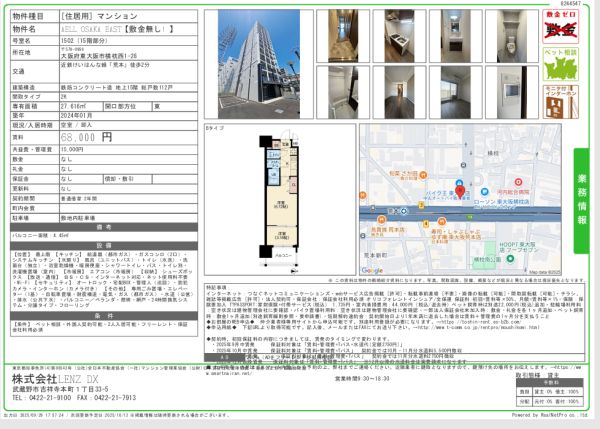600x429 pixels.
Task: Click the green HOOP7 shopping marker icon
Action: (510, 259)
